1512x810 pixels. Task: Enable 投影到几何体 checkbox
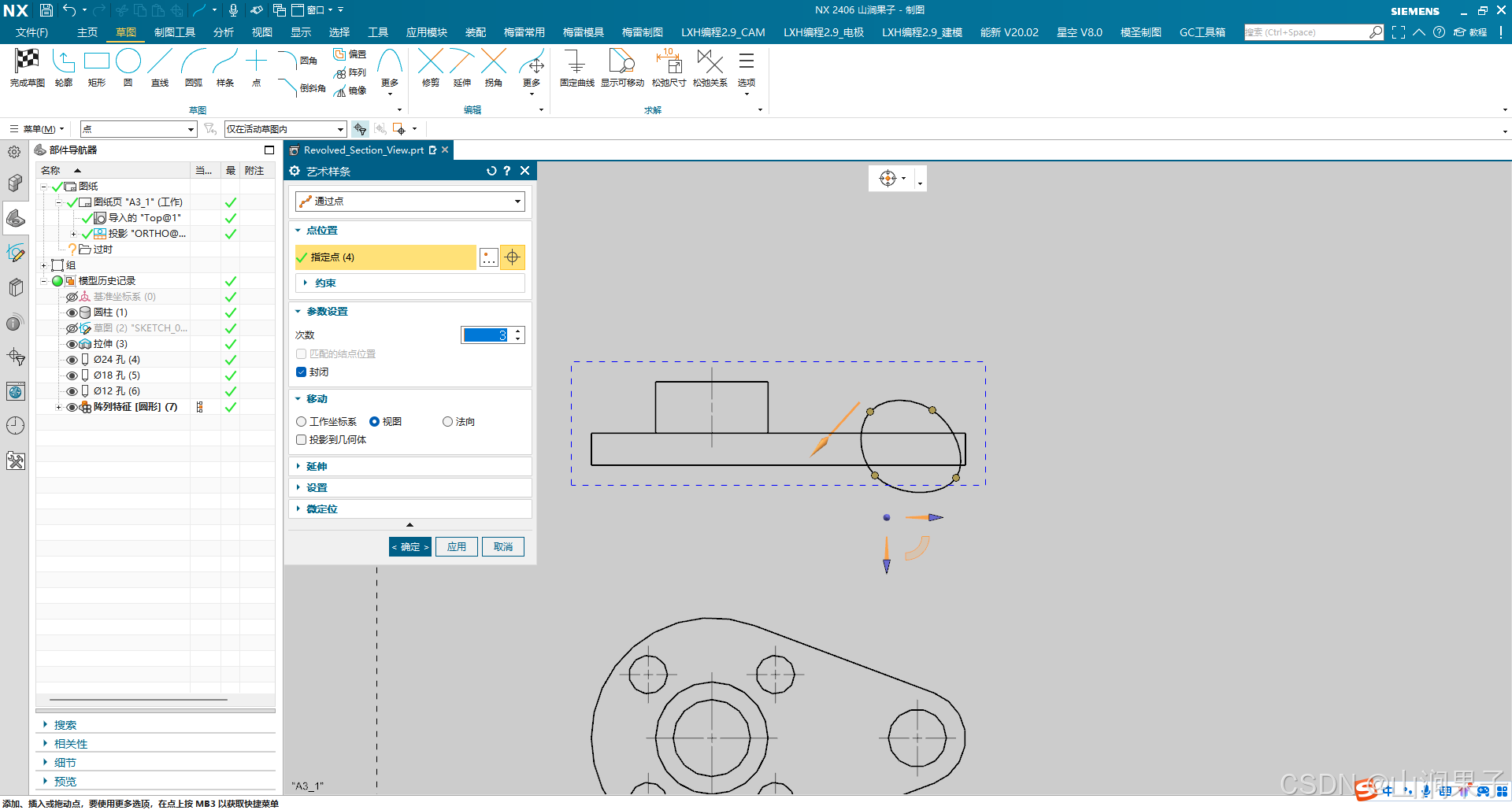click(301, 440)
